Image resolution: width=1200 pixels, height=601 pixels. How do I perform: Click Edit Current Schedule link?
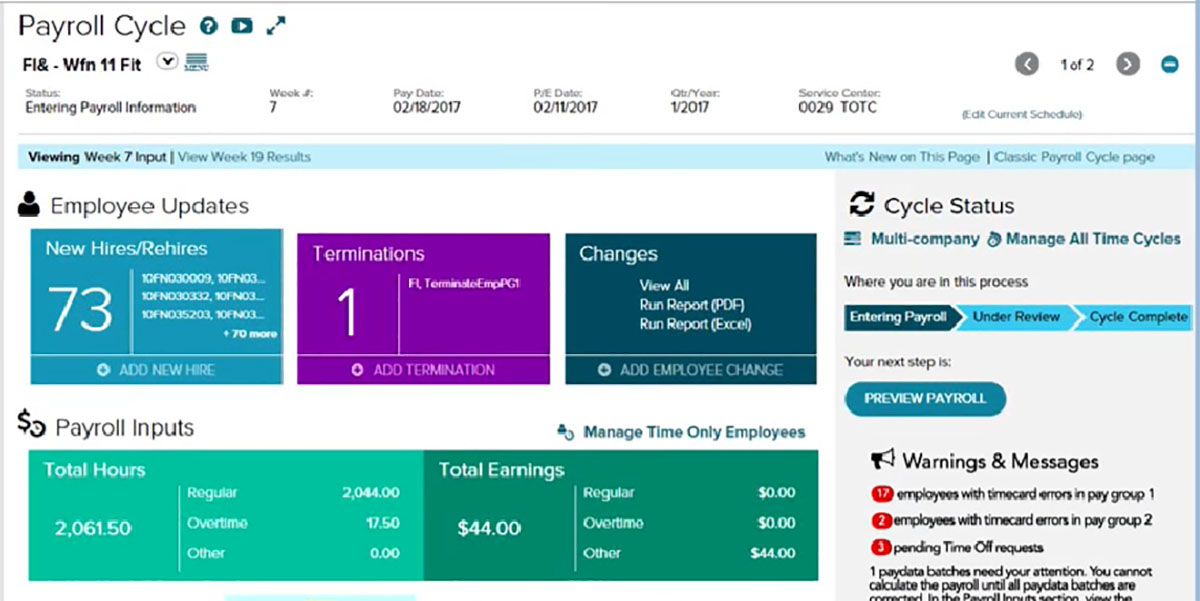[x=1021, y=115]
